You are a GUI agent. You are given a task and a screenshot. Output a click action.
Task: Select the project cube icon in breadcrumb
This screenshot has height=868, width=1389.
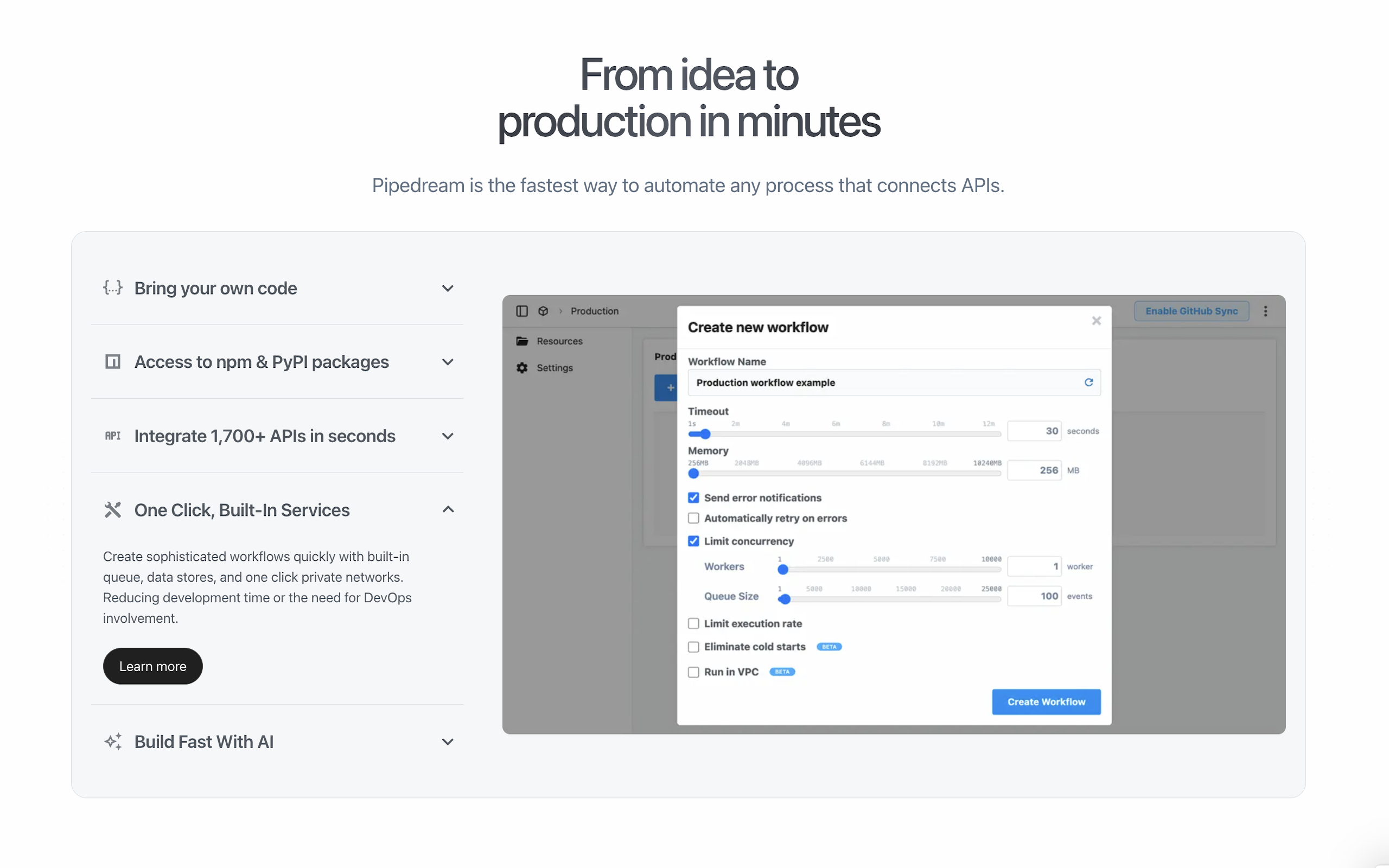(x=543, y=310)
